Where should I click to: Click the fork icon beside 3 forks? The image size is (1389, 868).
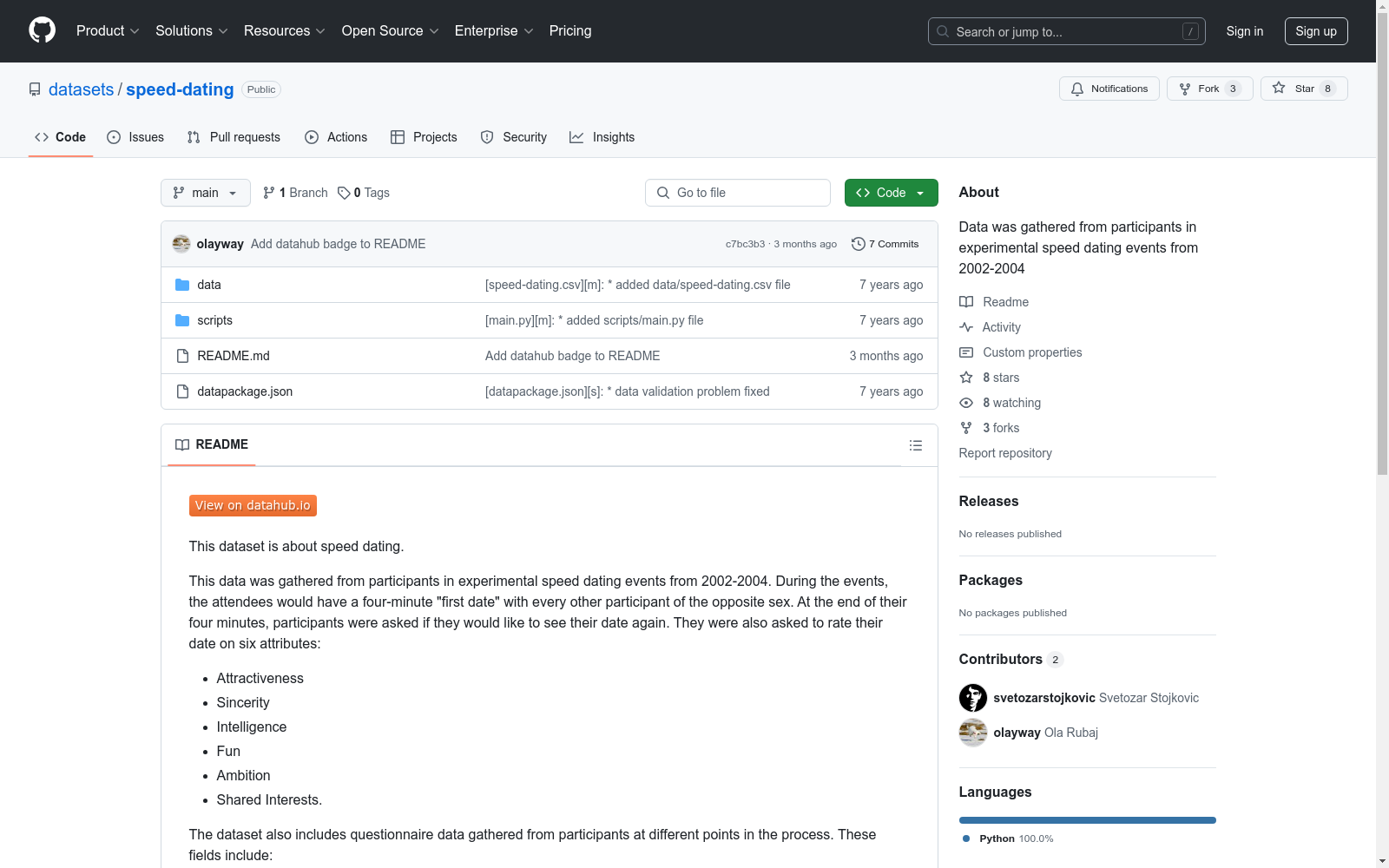click(x=966, y=428)
